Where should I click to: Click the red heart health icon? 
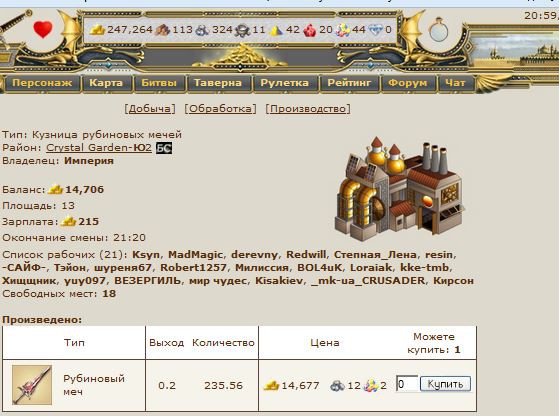43,29
